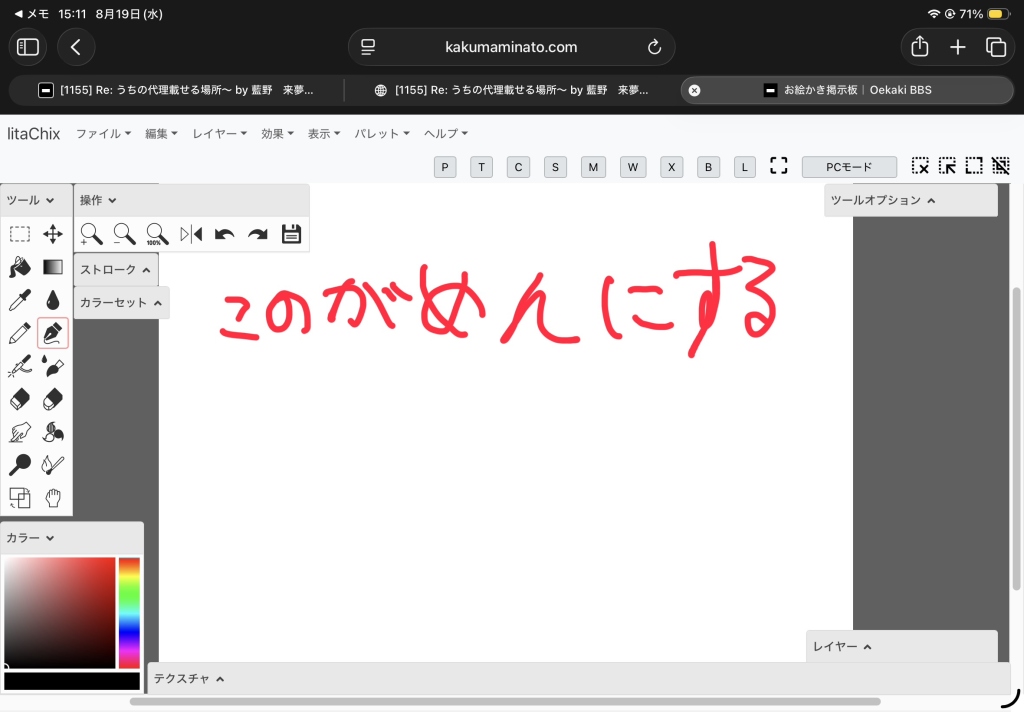Expand the ツールオプション panel
The image size is (1024, 712).
911,201
